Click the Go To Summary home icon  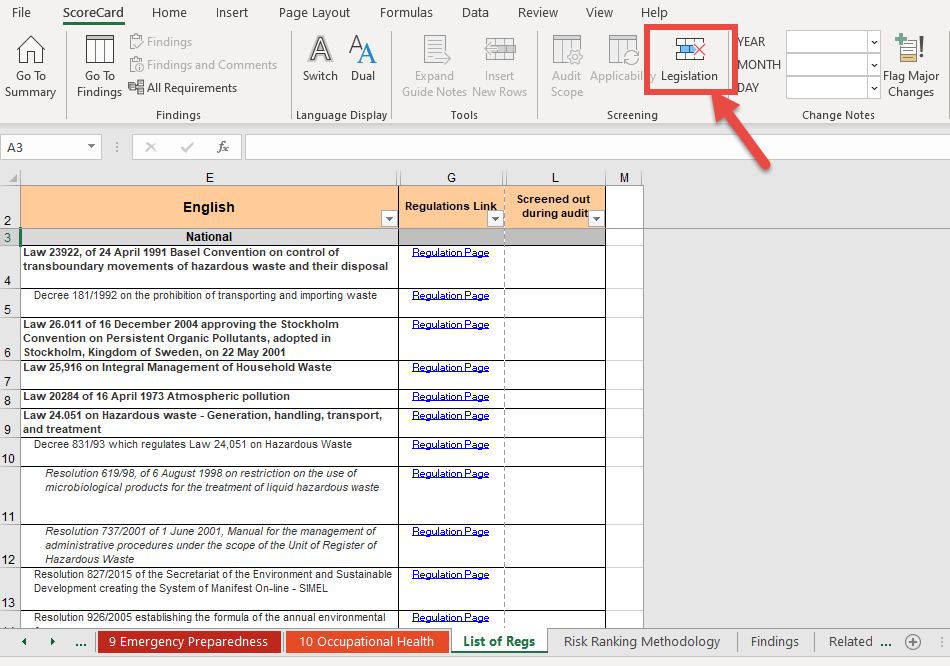[x=30, y=50]
